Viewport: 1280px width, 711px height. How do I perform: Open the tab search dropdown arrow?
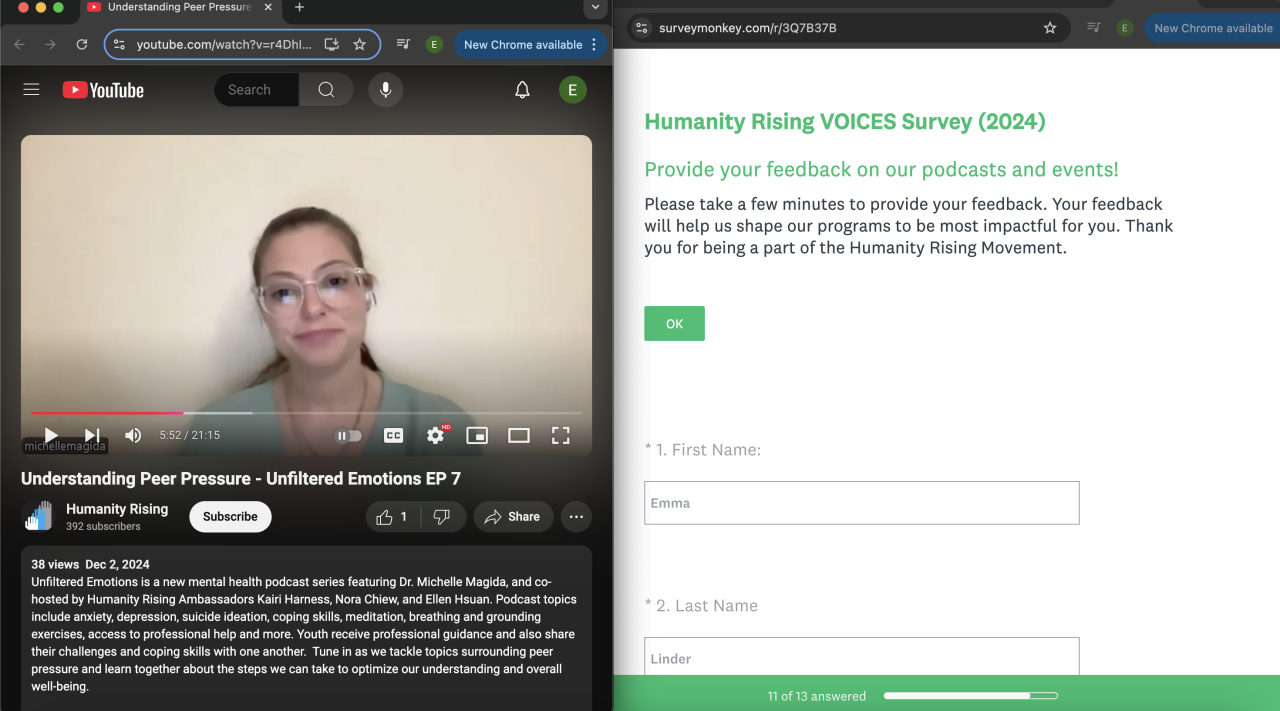point(595,8)
